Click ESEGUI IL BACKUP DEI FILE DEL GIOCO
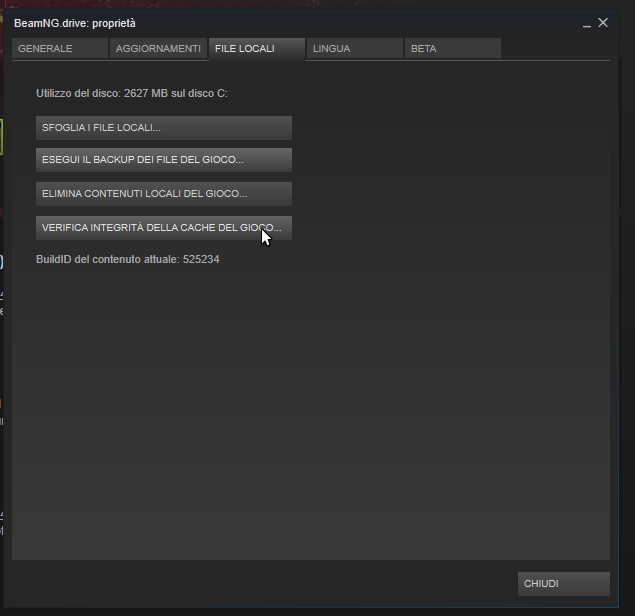The height and width of the screenshot is (616, 635). click(164, 160)
